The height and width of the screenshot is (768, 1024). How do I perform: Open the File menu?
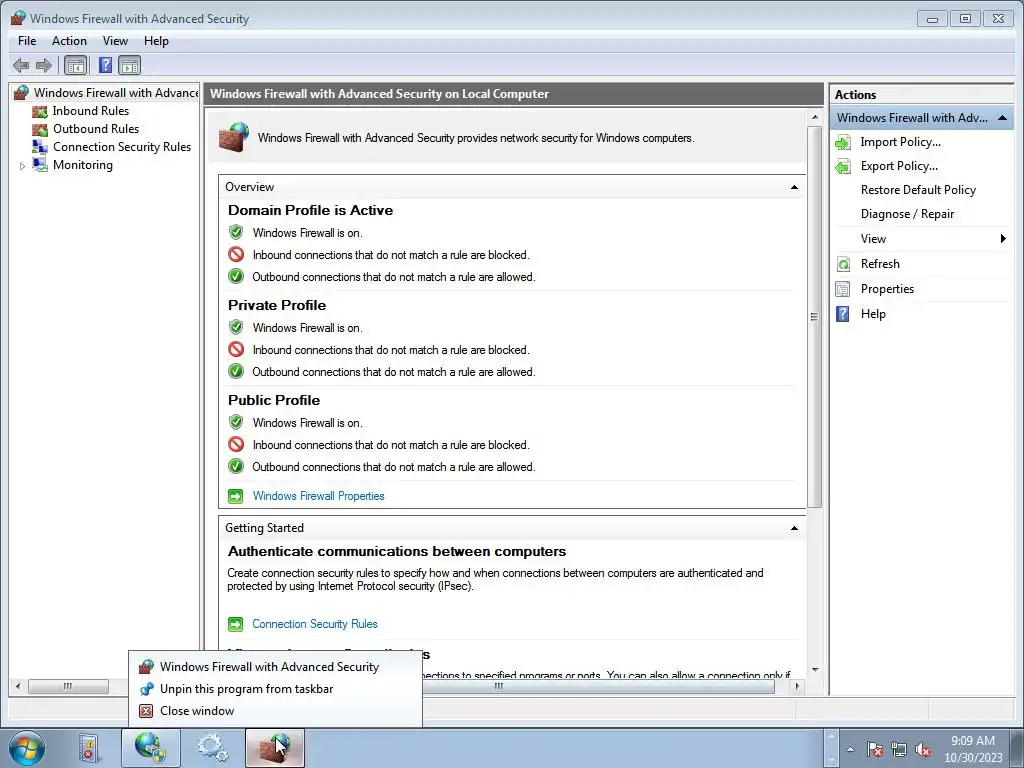27,40
